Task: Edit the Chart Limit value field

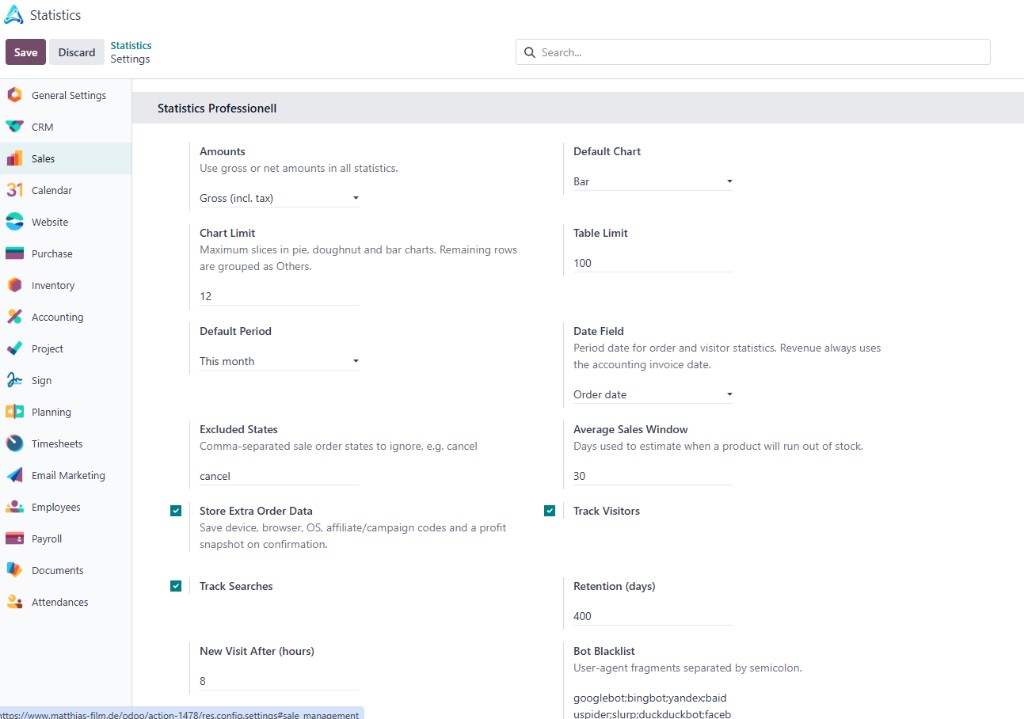Action: (x=279, y=296)
